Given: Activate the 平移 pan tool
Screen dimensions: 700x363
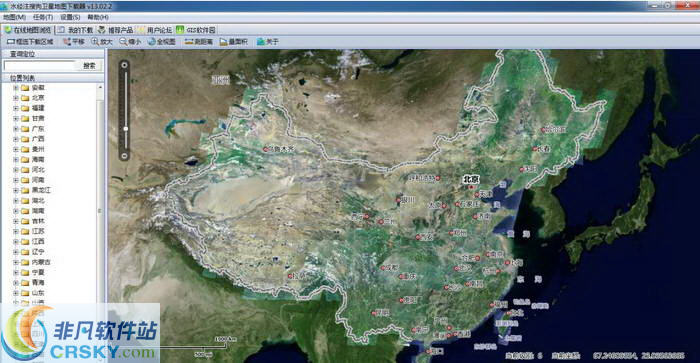Looking at the screenshot, I should [73, 42].
